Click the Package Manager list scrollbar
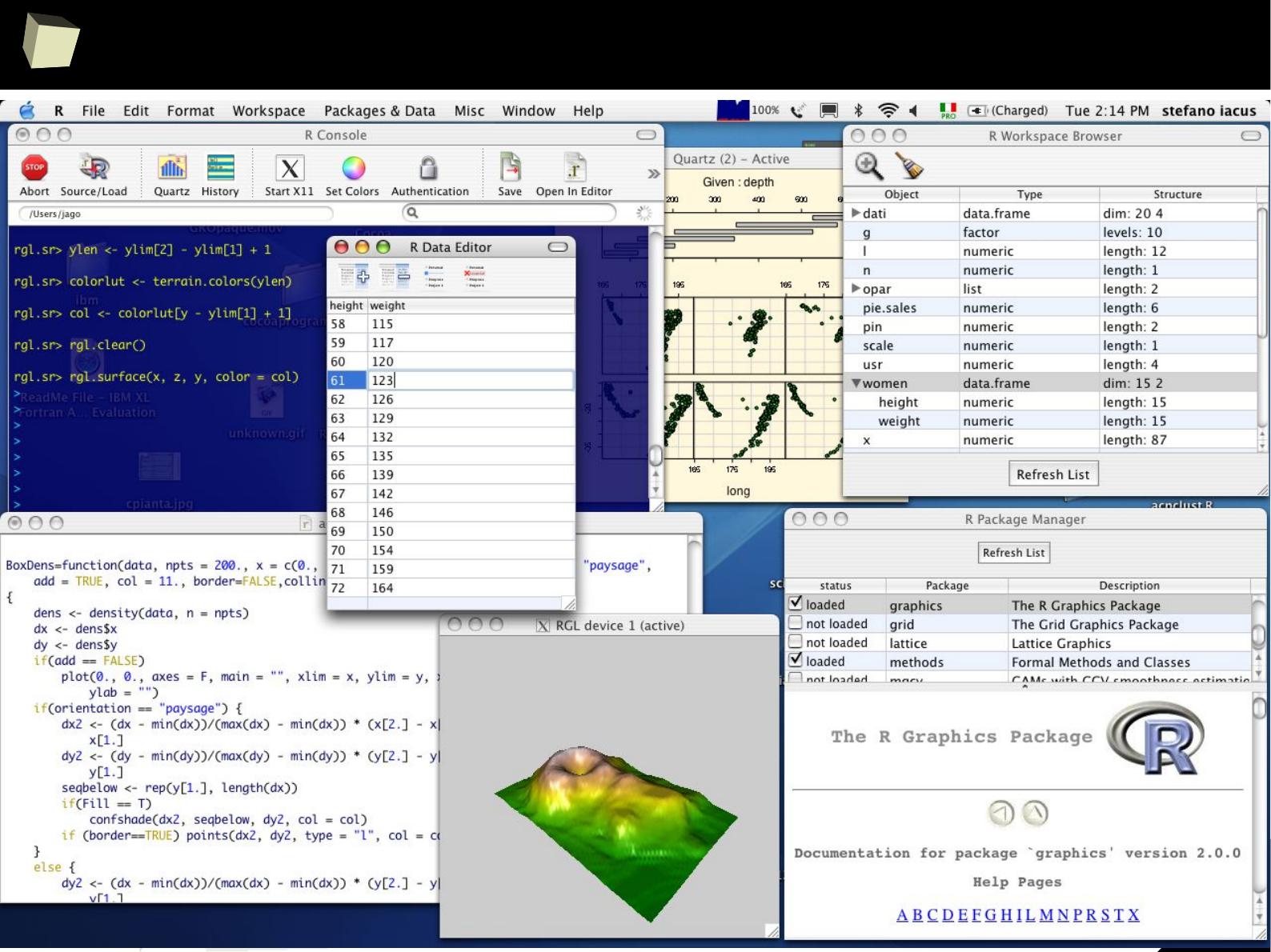This screenshot has width=1271, height=952. [1259, 637]
